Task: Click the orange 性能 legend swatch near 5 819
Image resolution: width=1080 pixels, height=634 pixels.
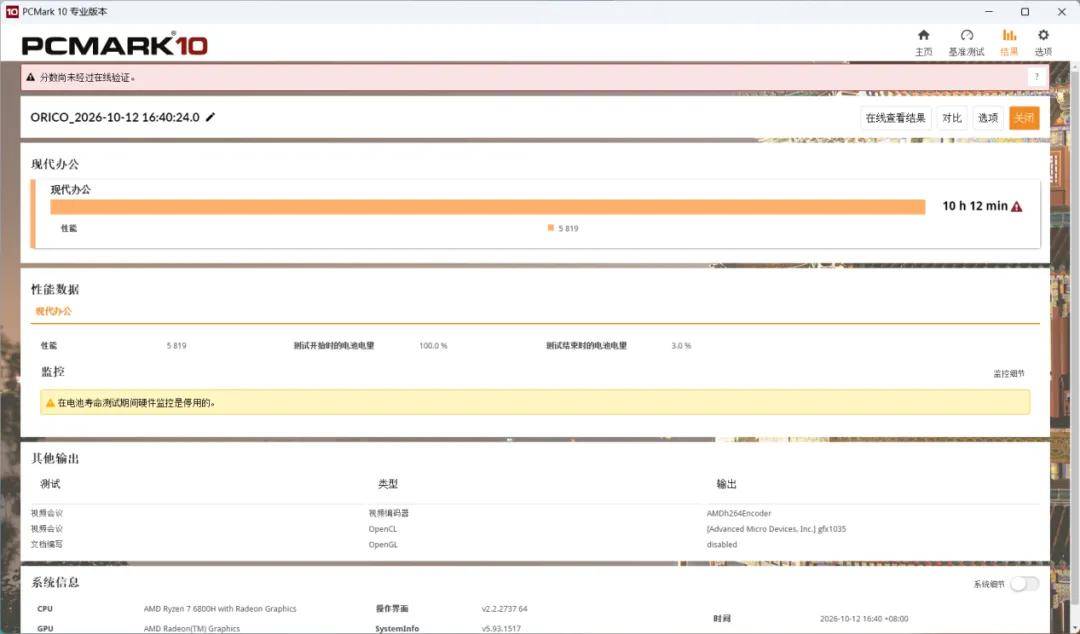Action: pyautogui.click(x=550, y=227)
